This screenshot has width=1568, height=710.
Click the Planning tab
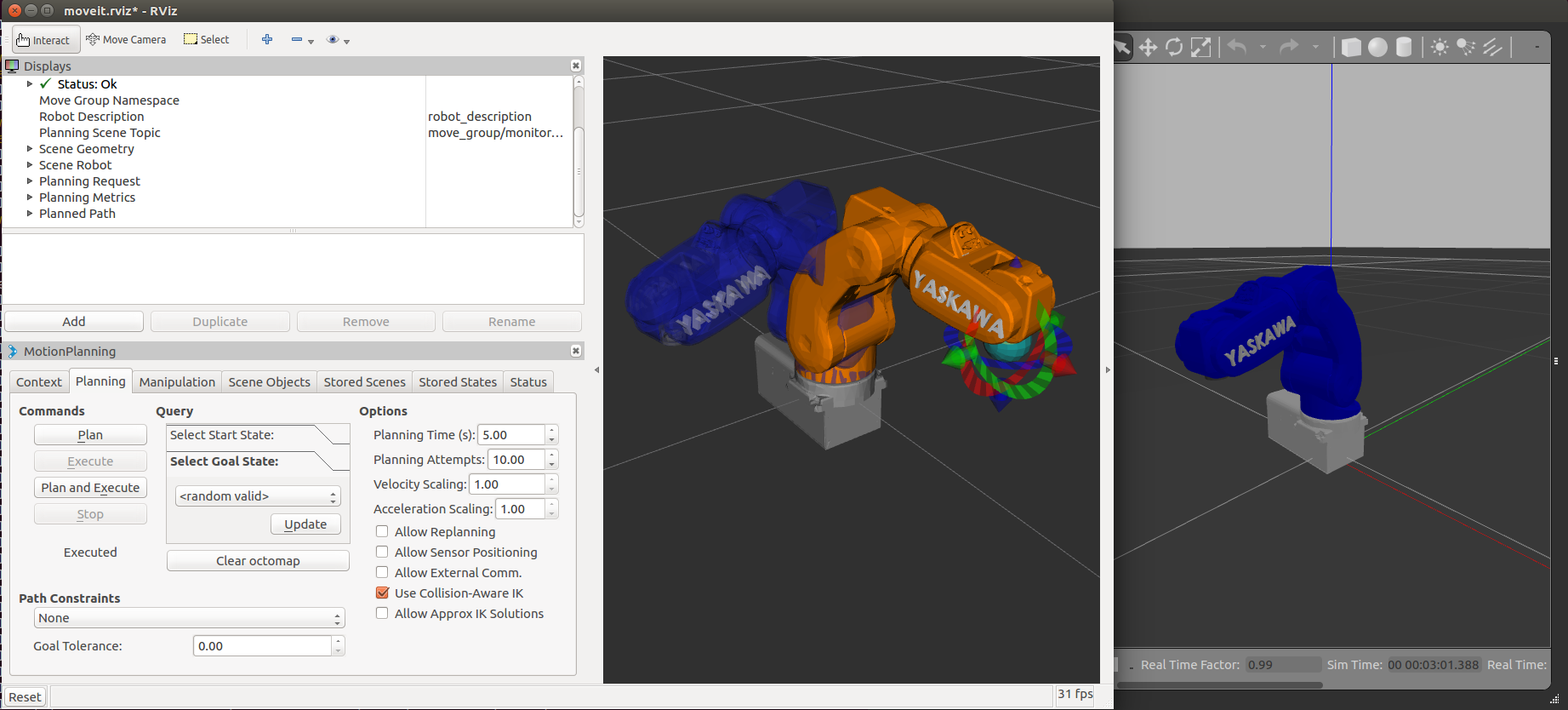click(100, 381)
